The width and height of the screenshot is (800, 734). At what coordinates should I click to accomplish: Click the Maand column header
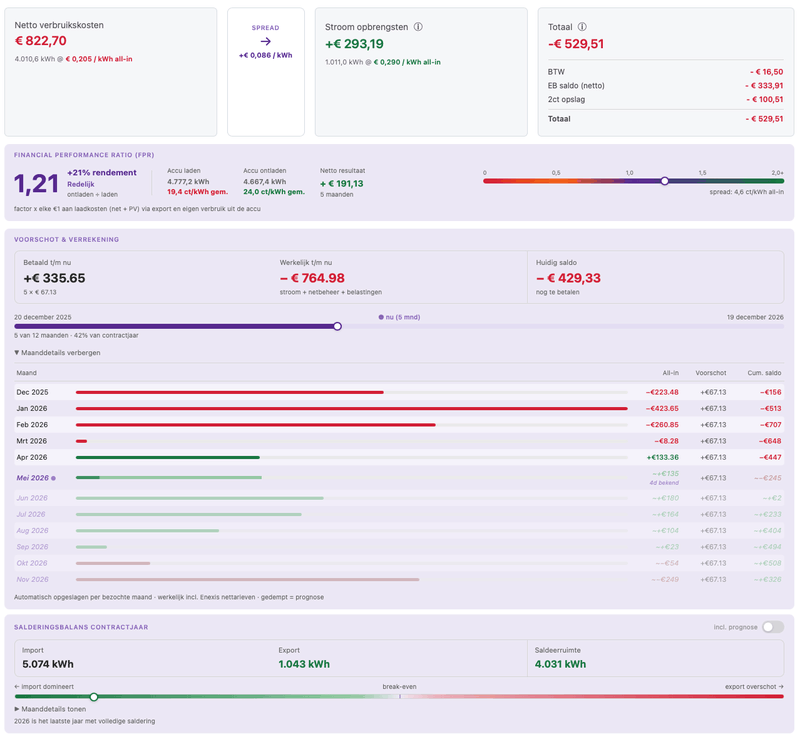pyautogui.click(x=27, y=373)
